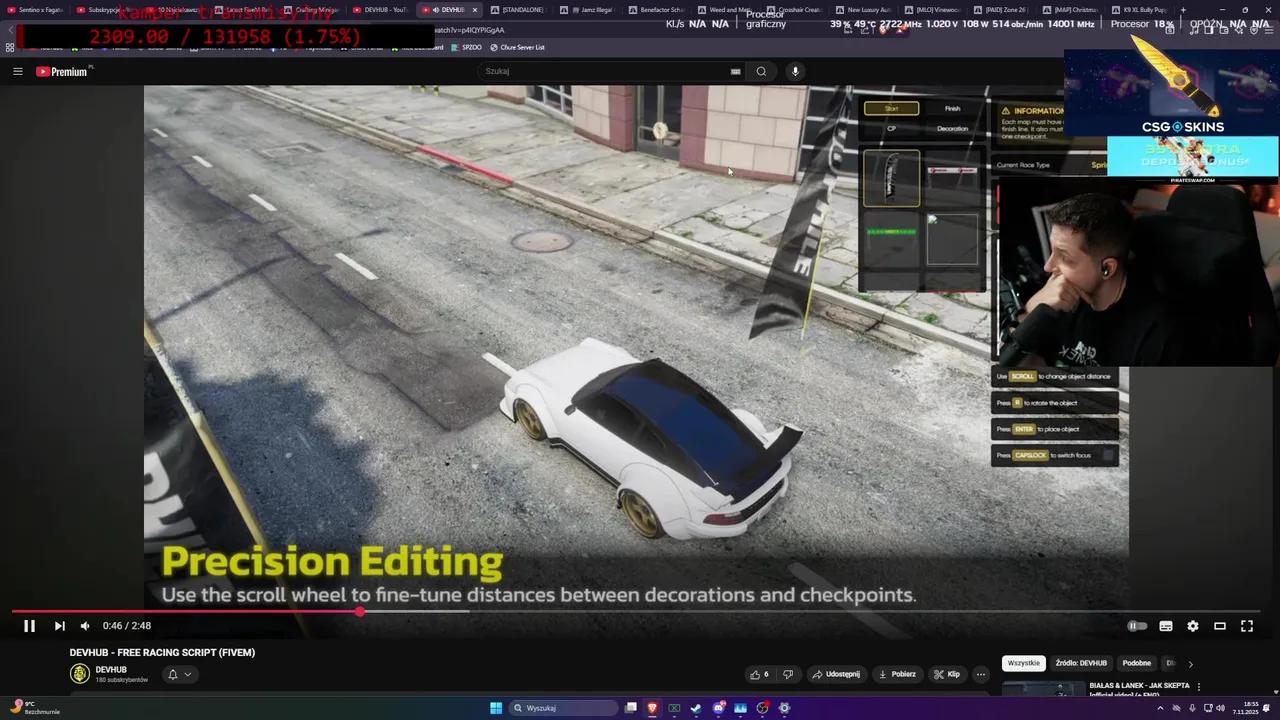Switch to Sentino x Fagata browser tab
Viewport: 1280px width, 720px height.
point(36,10)
